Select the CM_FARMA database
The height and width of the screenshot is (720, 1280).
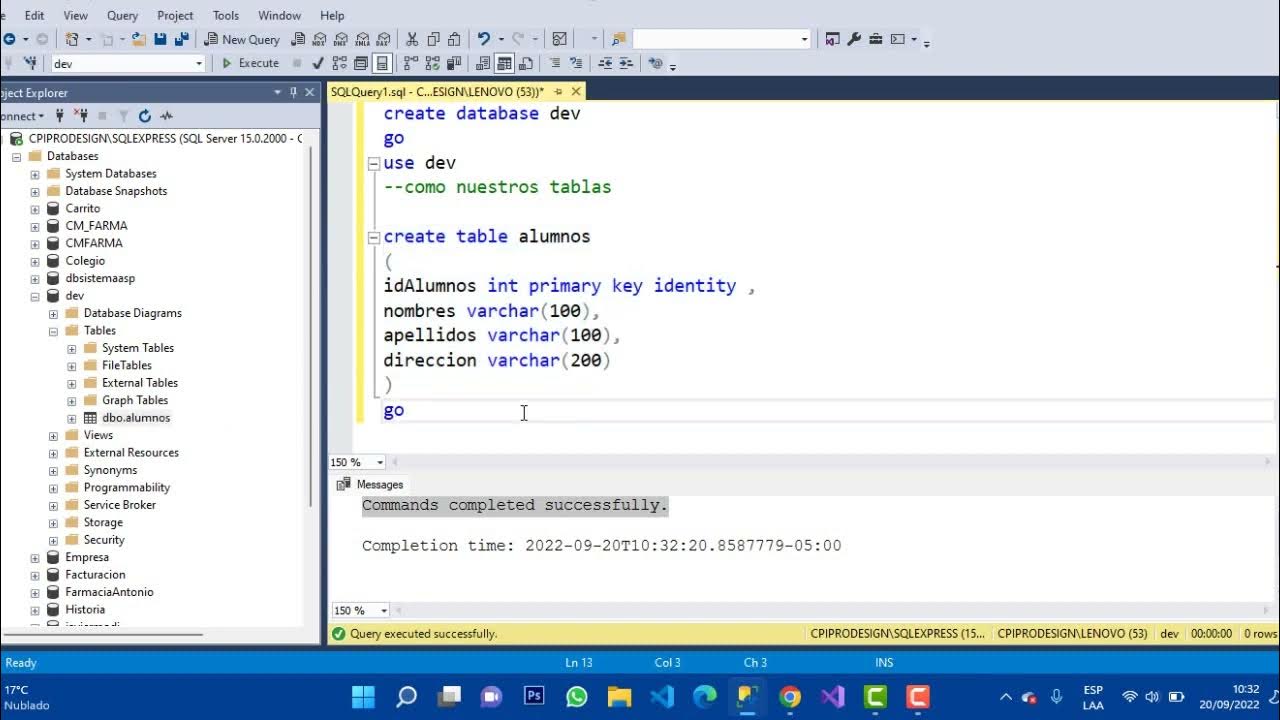point(96,226)
